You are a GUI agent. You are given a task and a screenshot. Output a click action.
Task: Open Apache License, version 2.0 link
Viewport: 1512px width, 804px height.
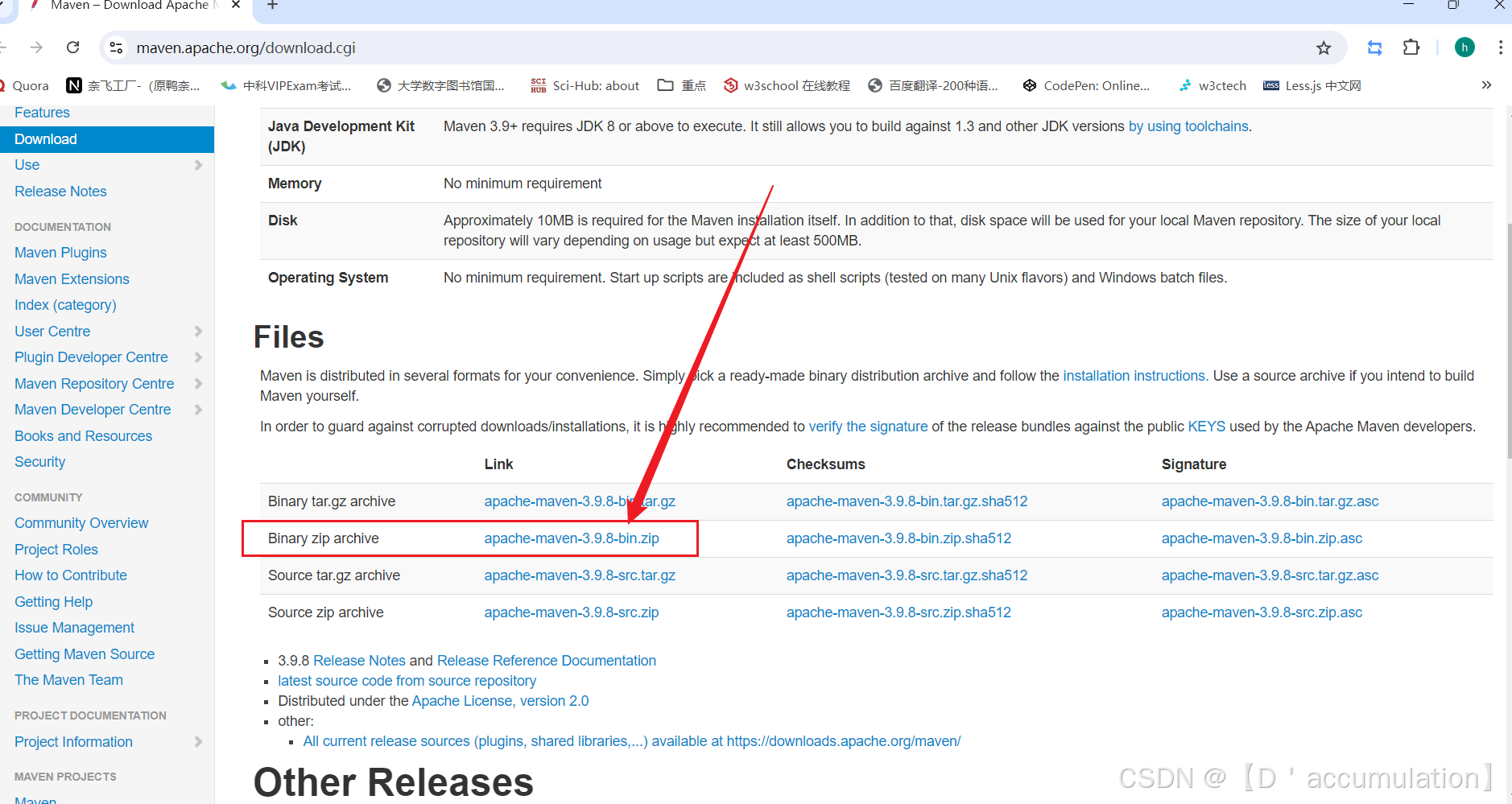500,701
